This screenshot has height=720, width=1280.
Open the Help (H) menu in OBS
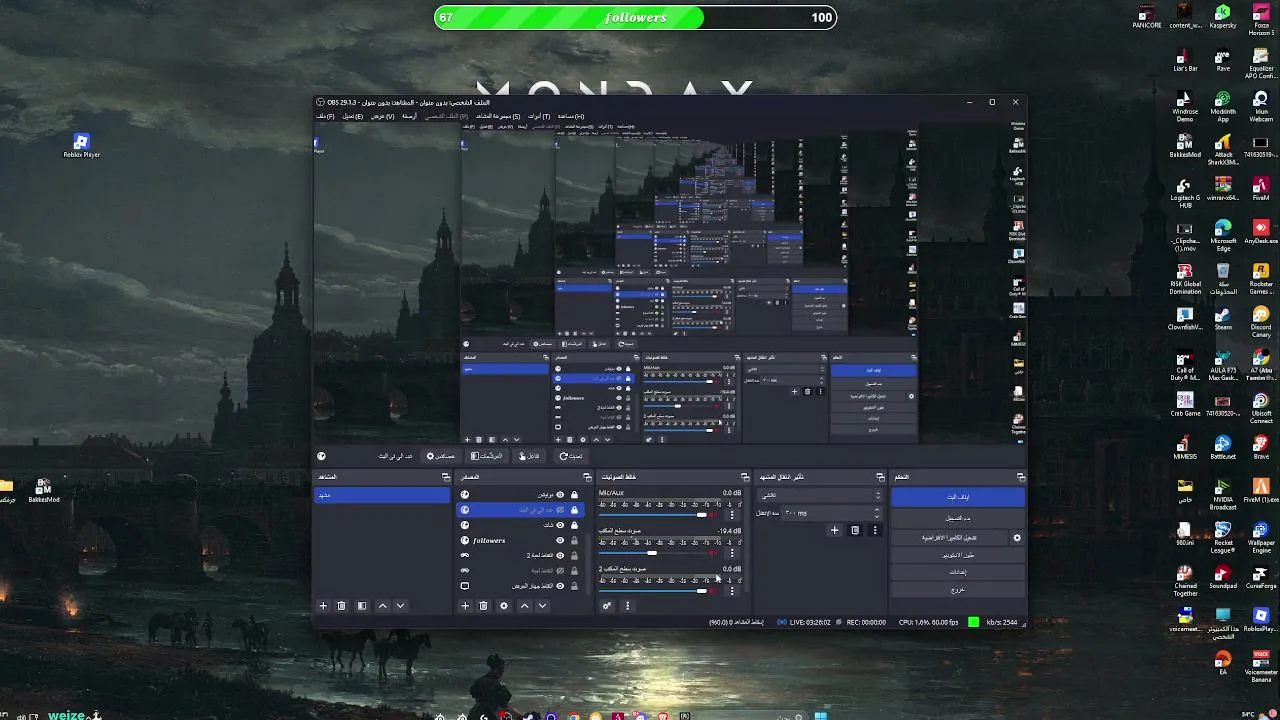571,116
